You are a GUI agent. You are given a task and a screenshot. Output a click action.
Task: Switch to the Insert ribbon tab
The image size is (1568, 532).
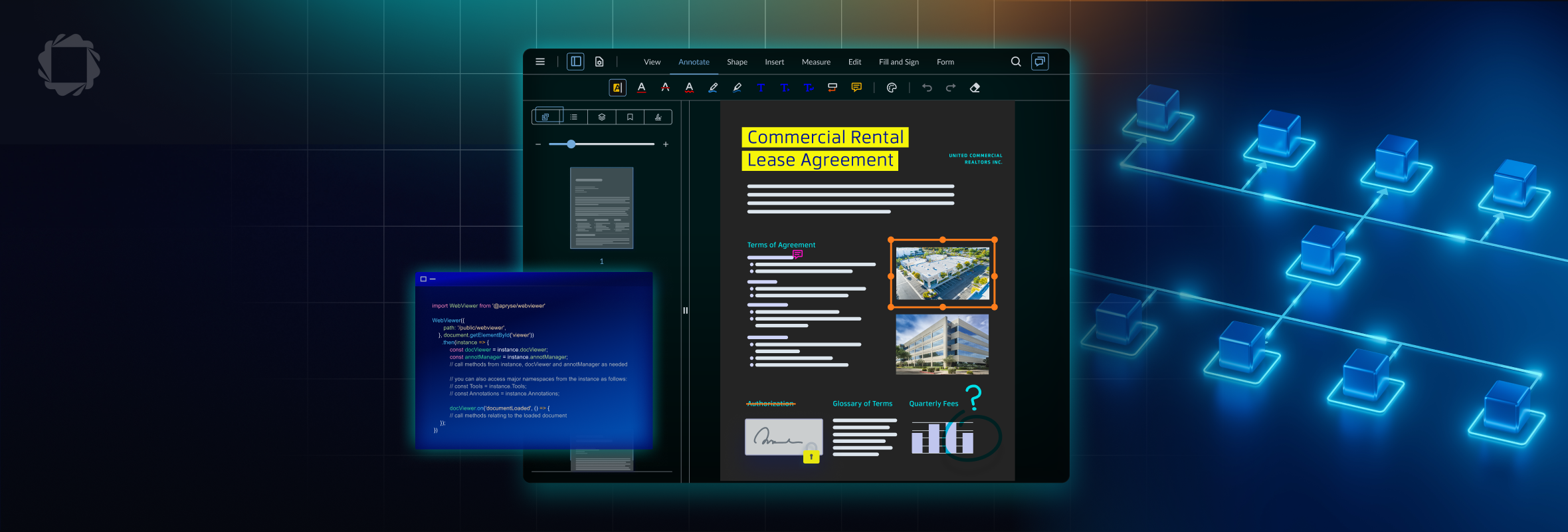[x=774, y=62]
